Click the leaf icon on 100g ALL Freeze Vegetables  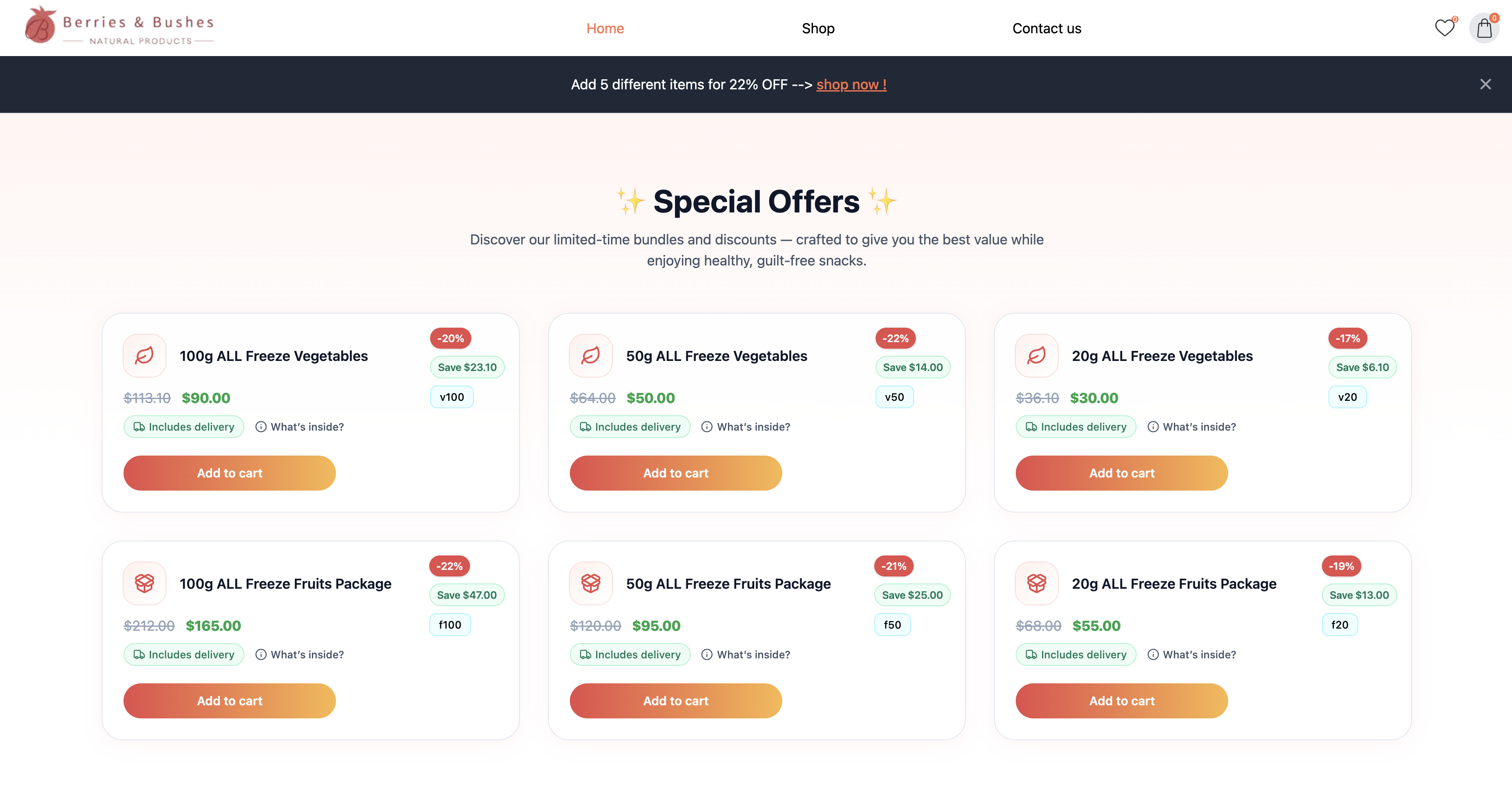(x=144, y=355)
